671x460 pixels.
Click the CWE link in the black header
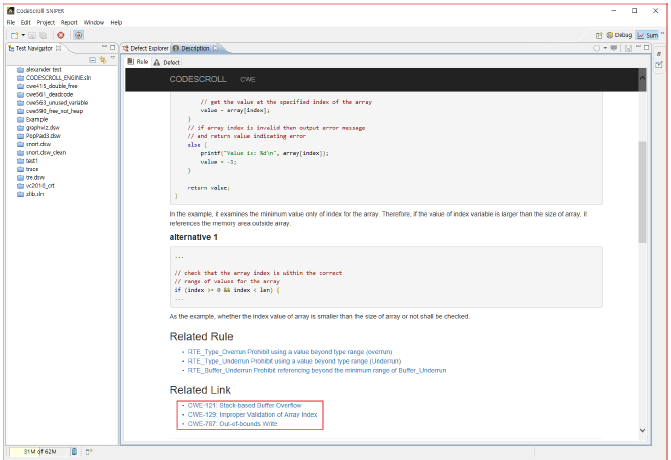pos(248,80)
